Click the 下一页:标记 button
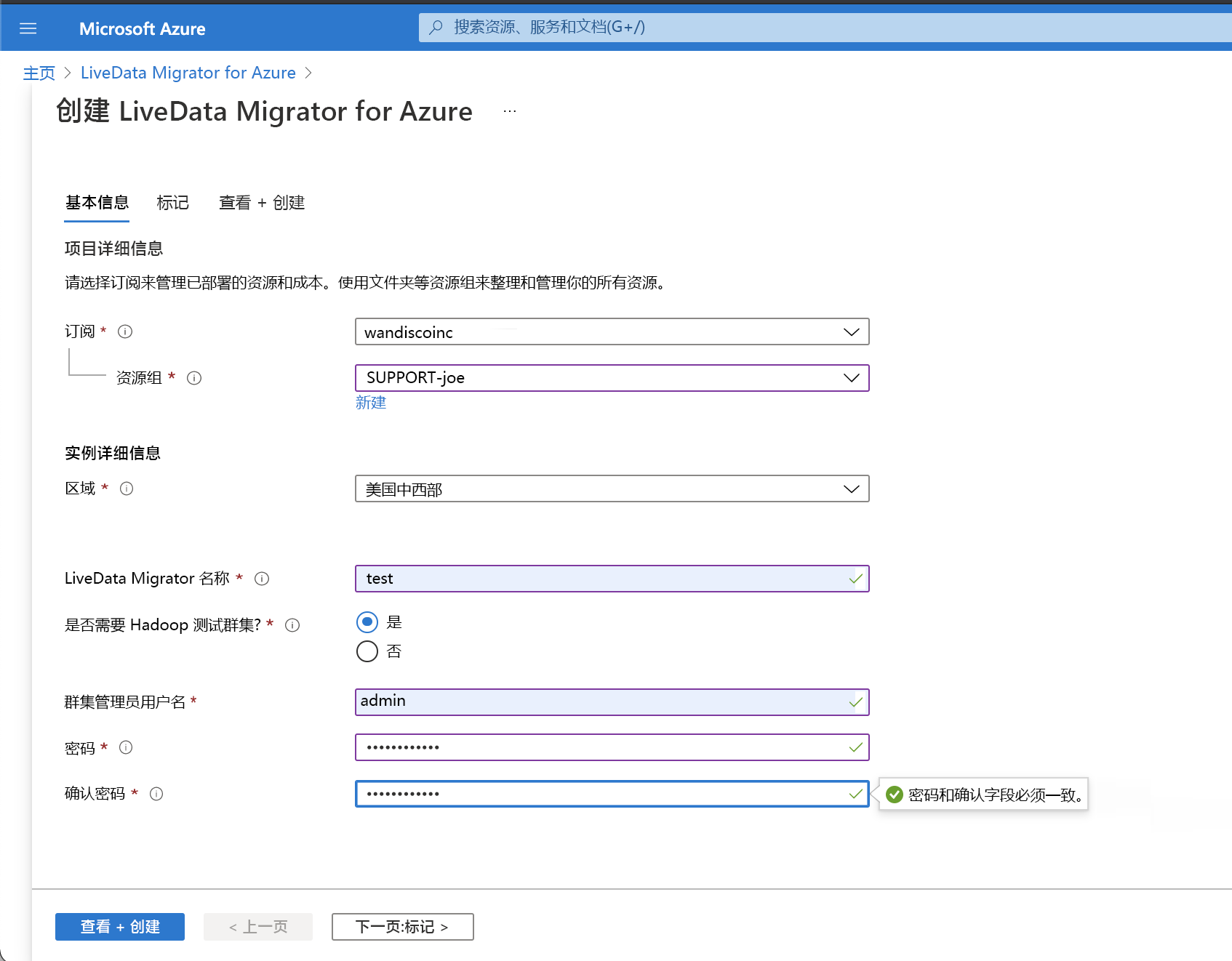The image size is (1232, 961). pos(402,926)
